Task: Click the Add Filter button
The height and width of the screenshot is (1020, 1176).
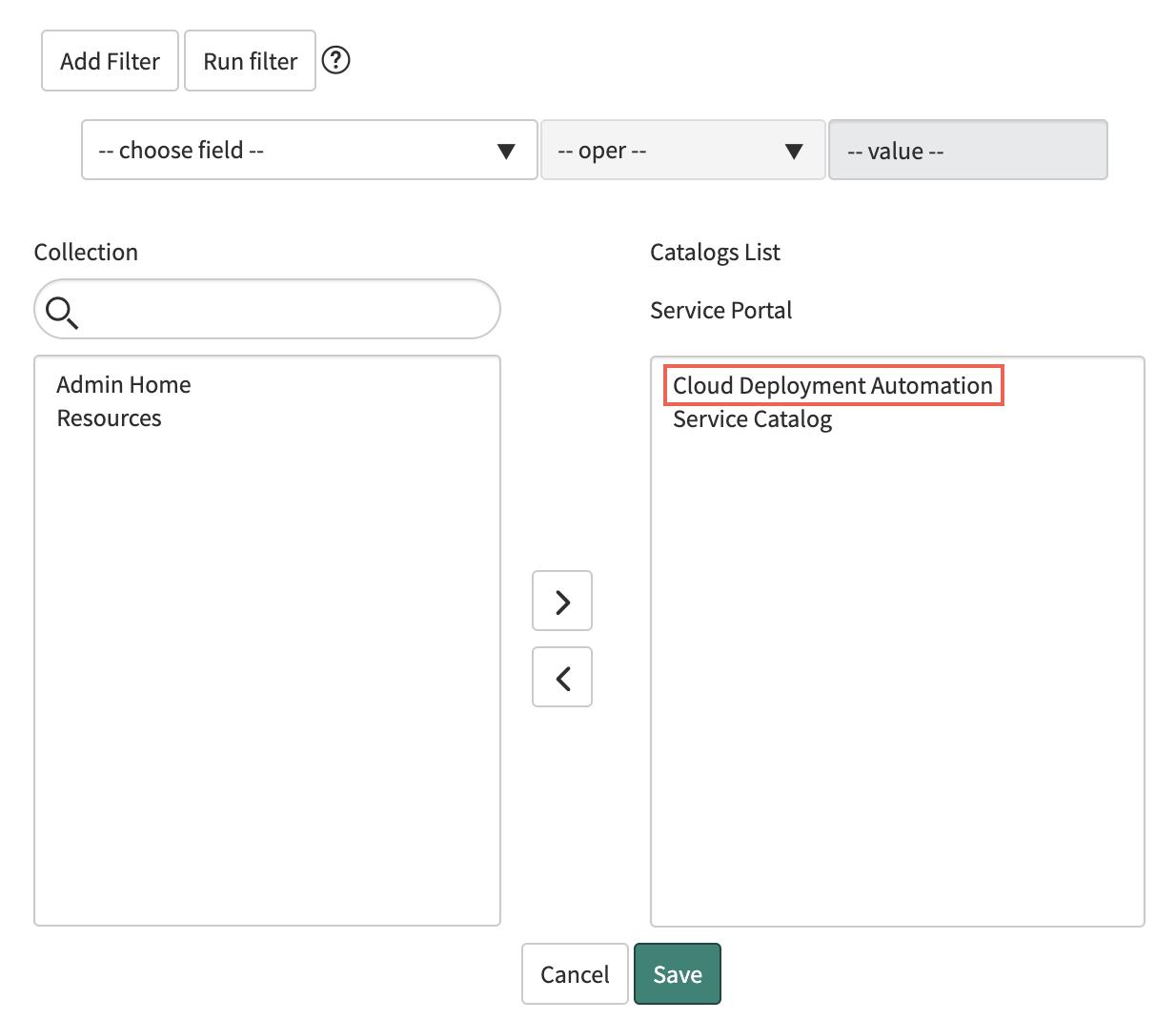Action: click(x=110, y=61)
